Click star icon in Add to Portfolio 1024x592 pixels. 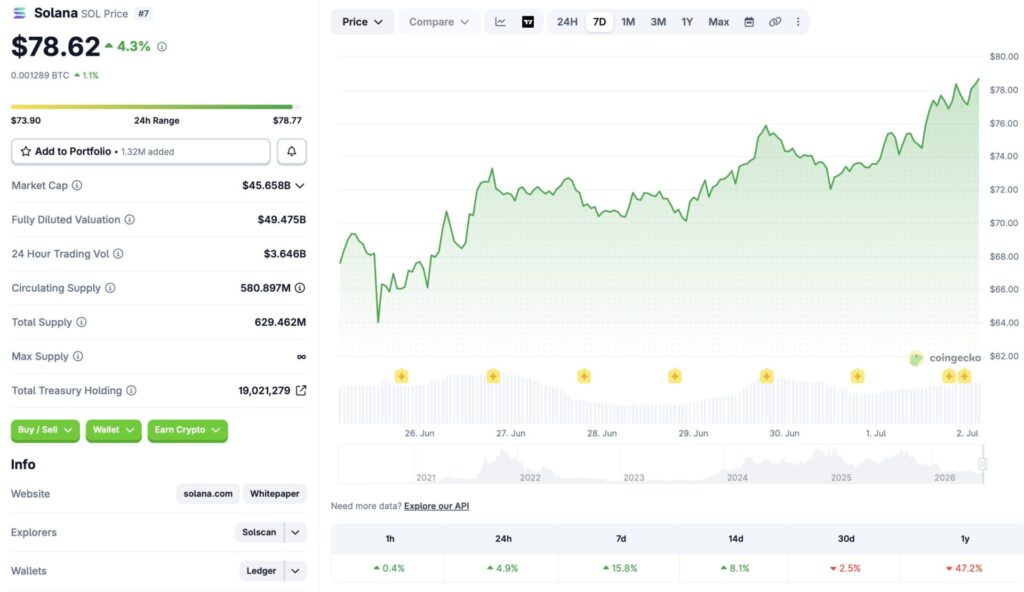click(25, 151)
